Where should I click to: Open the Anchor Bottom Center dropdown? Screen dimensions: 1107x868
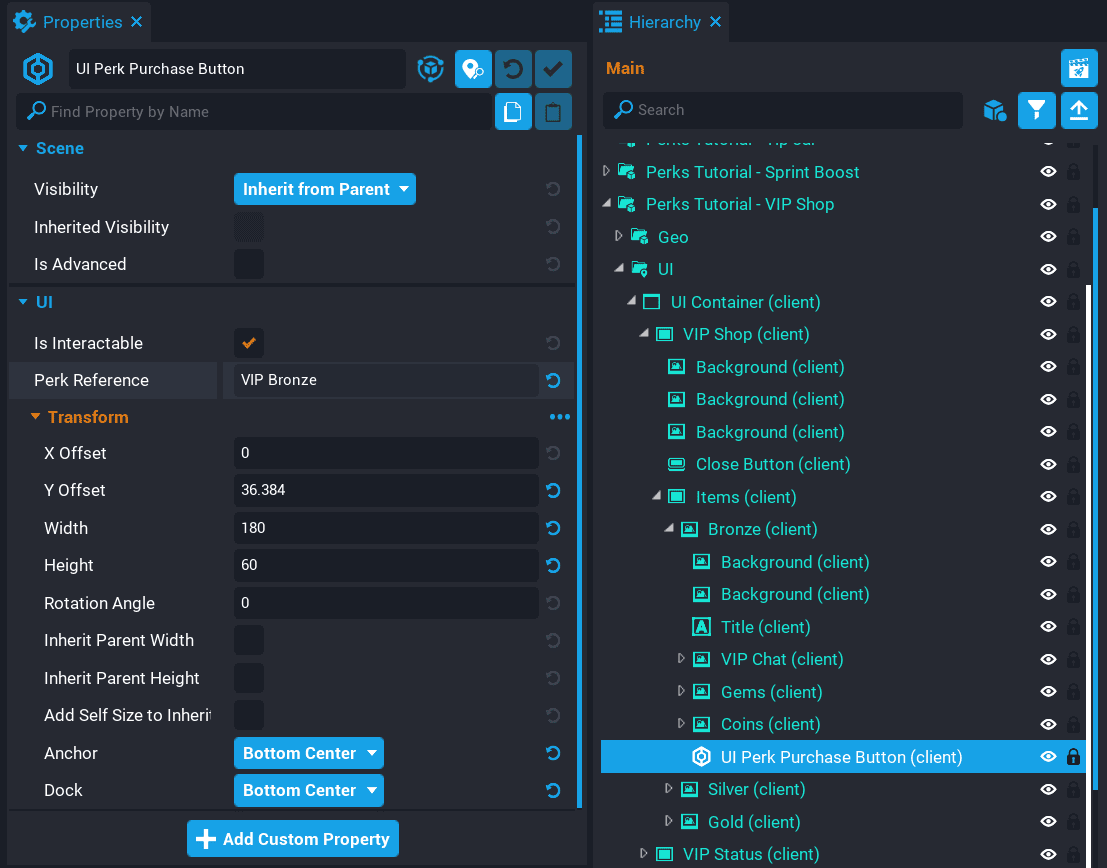click(x=308, y=753)
